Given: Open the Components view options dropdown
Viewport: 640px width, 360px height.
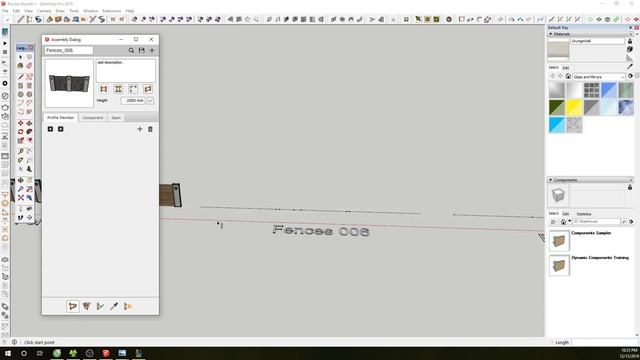Looking at the screenshot, I should (x=554, y=222).
